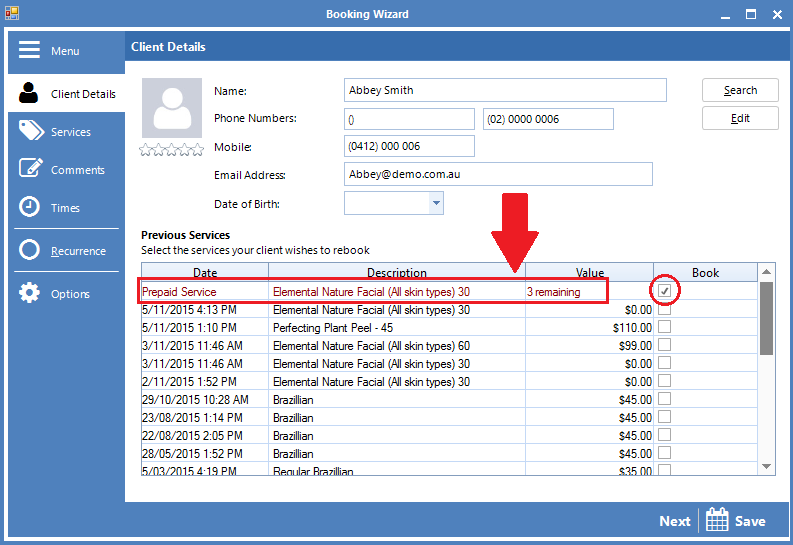This screenshot has width=793, height=545.
Task: Click the calendar Save icon
Action: (717, 520)
